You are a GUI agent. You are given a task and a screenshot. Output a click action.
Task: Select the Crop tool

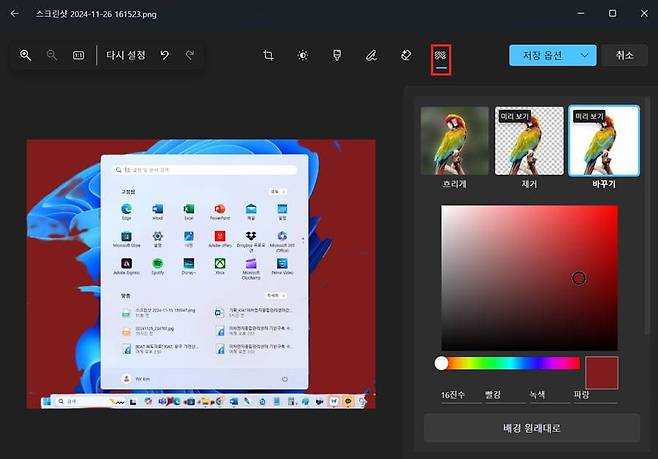coord(269,56)
